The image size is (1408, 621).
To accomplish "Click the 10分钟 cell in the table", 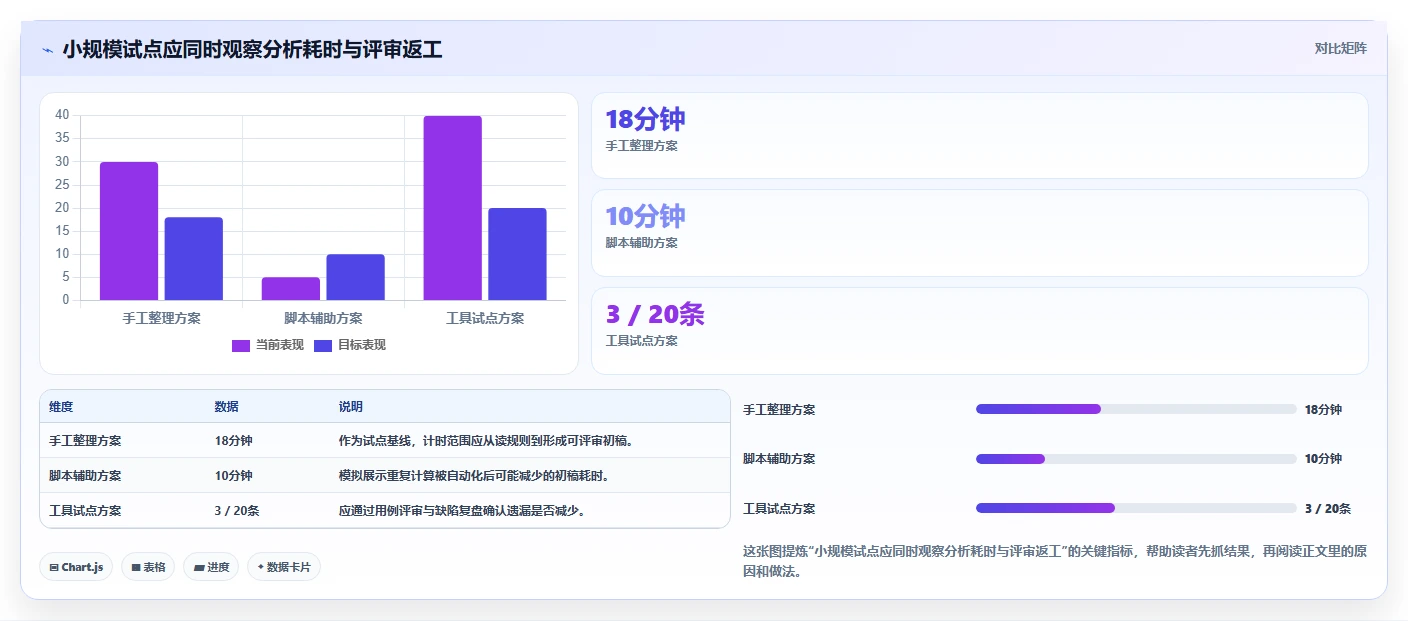I will pos(233,476).
